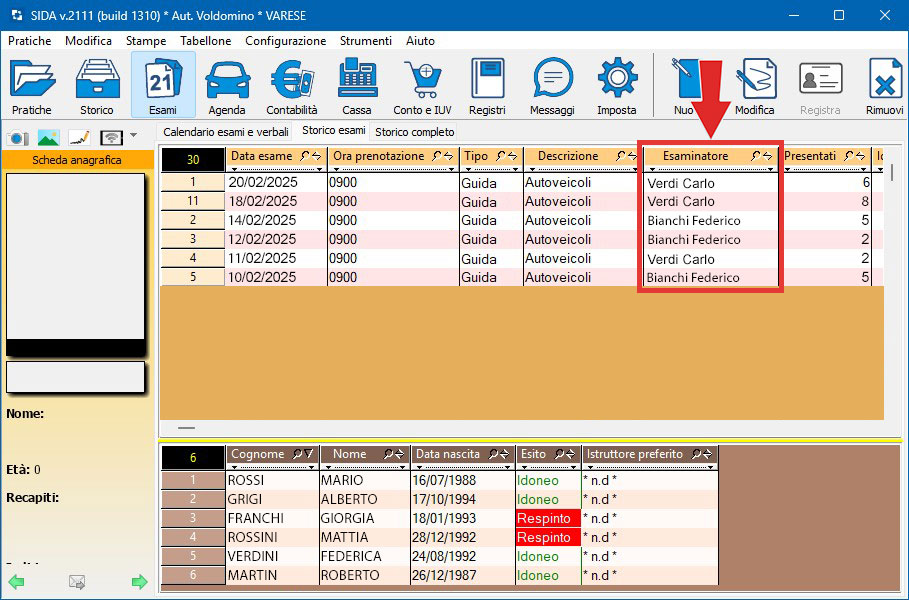The image size is (909, 600).
Task: Open the Pratiche folder toolbar icon
Action: tap(32, 85)
